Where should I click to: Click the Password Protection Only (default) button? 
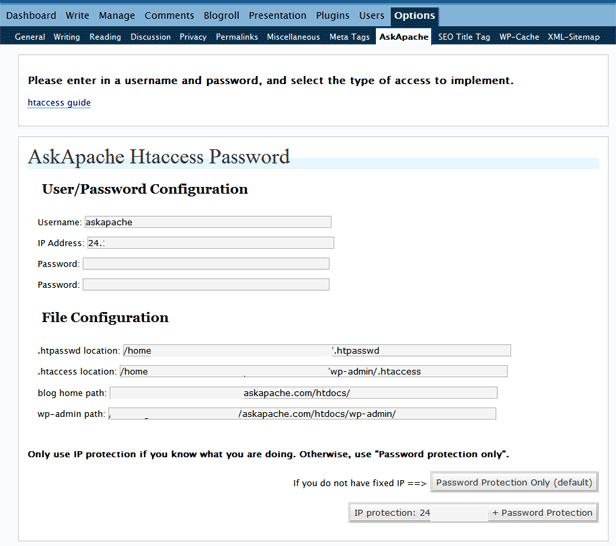coord(514,483)
